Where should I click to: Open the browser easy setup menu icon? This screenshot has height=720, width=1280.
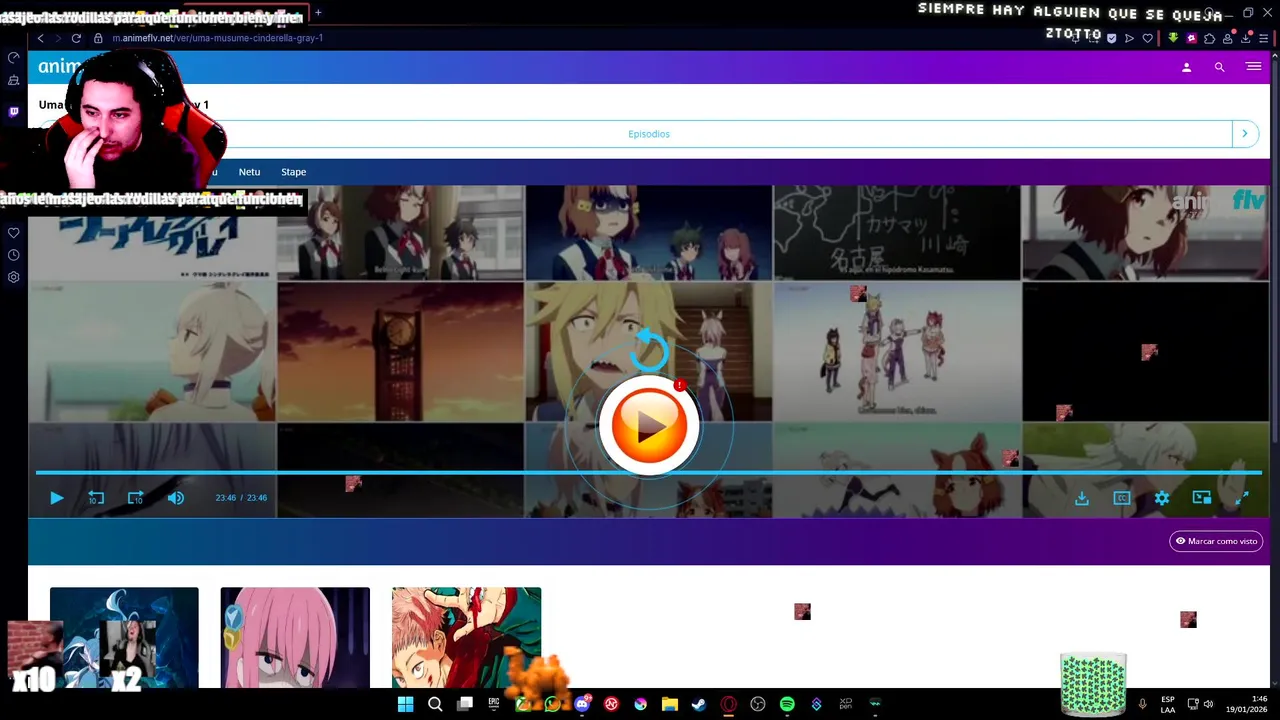pos(1263,38)
